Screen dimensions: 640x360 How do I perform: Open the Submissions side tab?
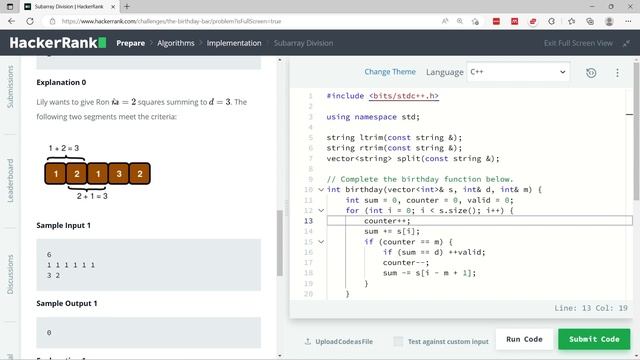click(10, 87)
